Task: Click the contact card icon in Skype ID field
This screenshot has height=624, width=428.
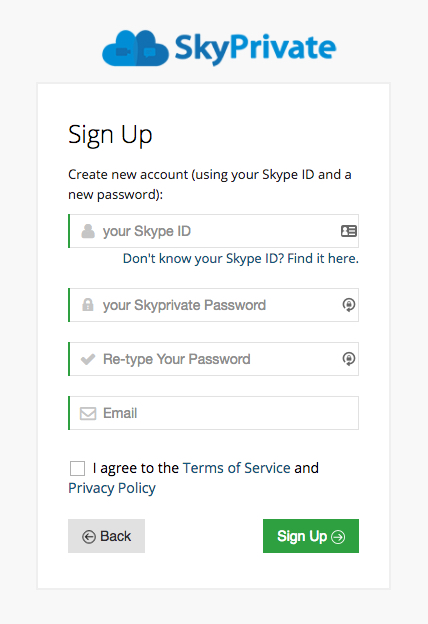Action: pos(348,231)
